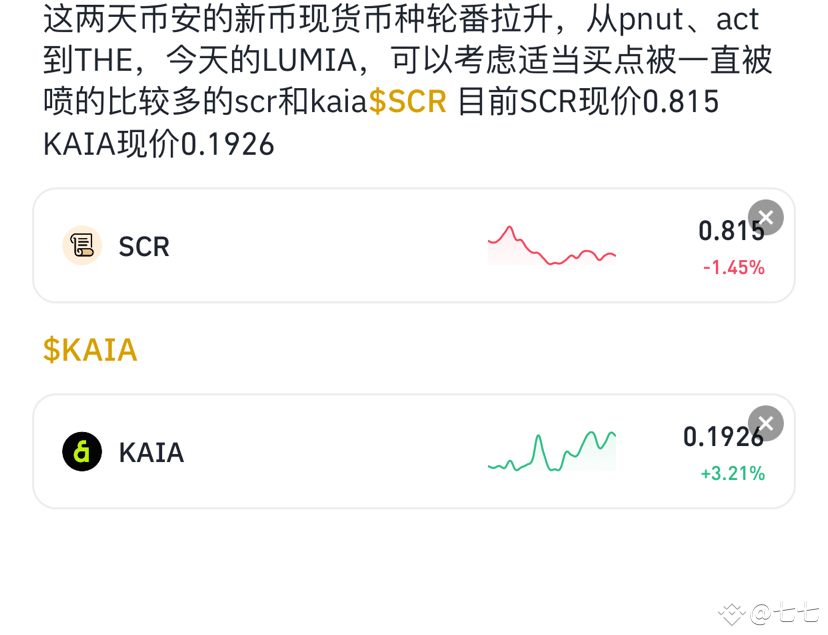Click the watermark icon beside @七七

(x=731, y=614)
